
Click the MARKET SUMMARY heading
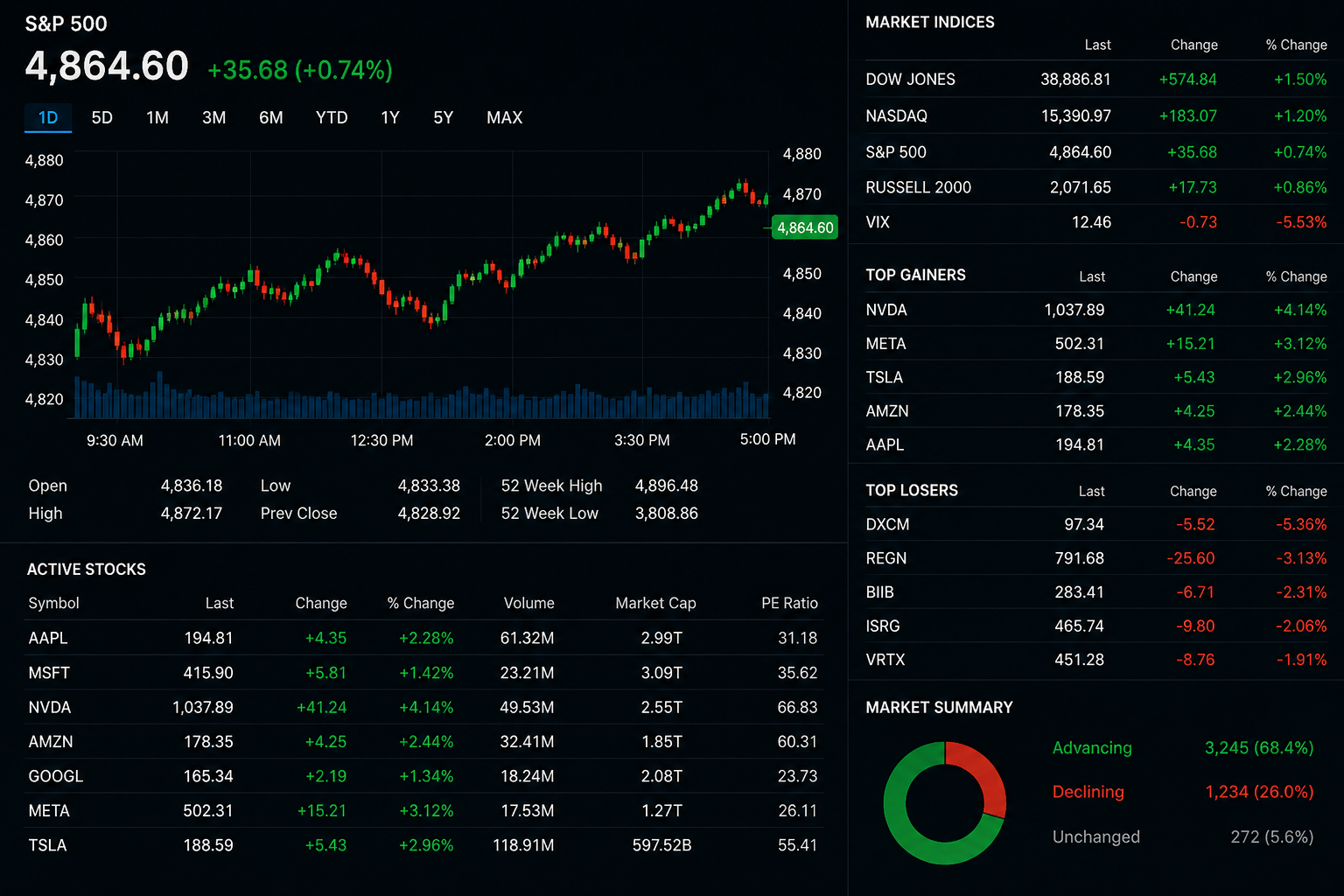(939, 707)
